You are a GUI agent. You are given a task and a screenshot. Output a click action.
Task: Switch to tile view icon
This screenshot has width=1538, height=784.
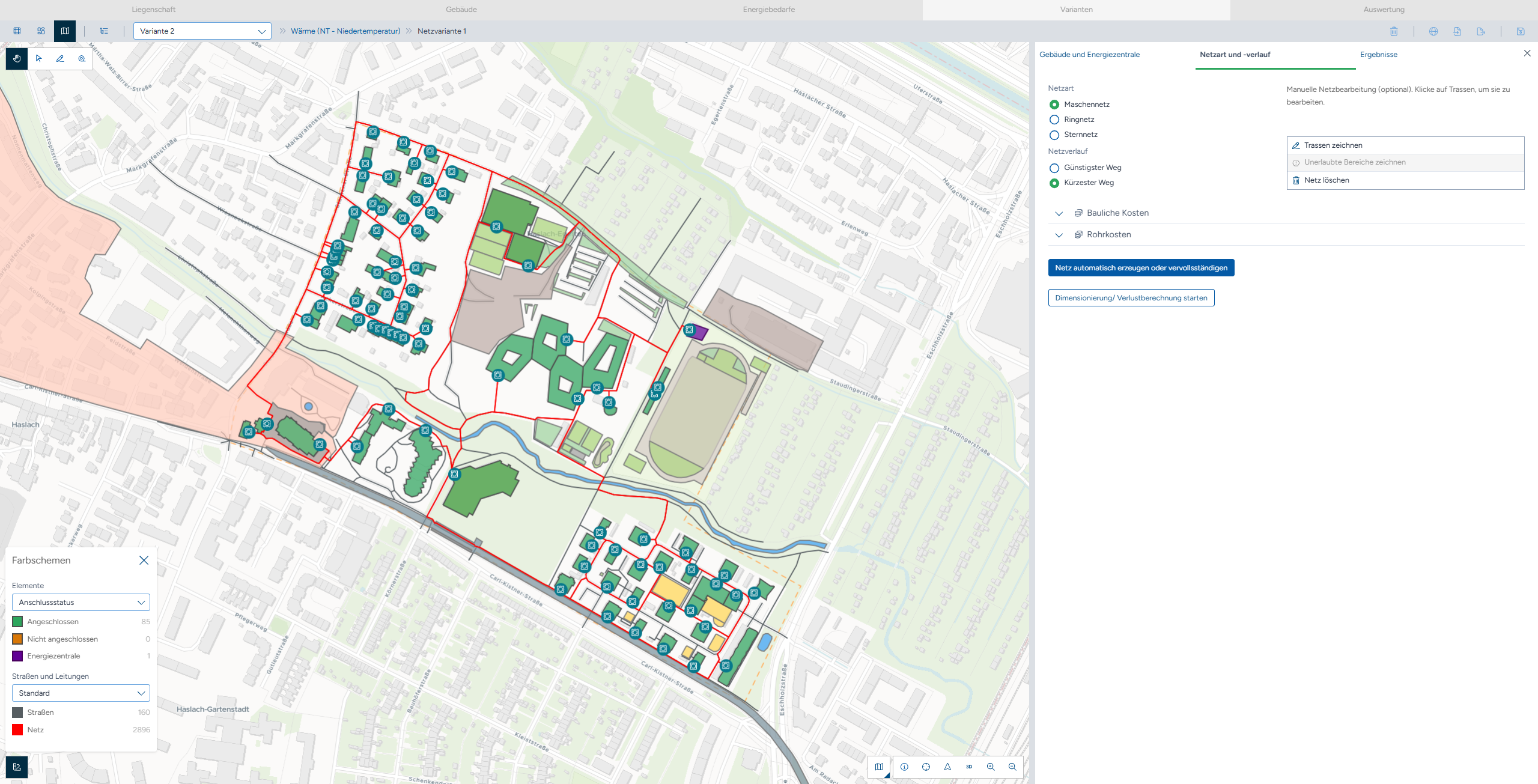pyautogui.click(x=41, y=31)
